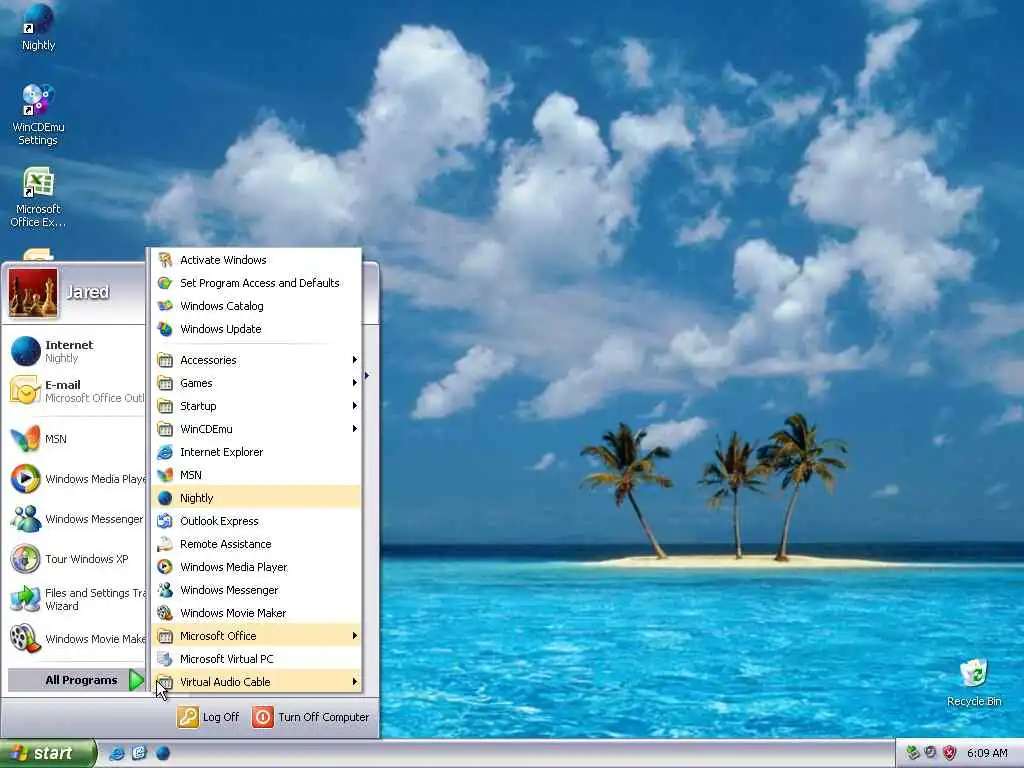Click the red security shield tray icon
Image resolution: width=1024 pixels, height=768 pixels.
coord(950,753)
